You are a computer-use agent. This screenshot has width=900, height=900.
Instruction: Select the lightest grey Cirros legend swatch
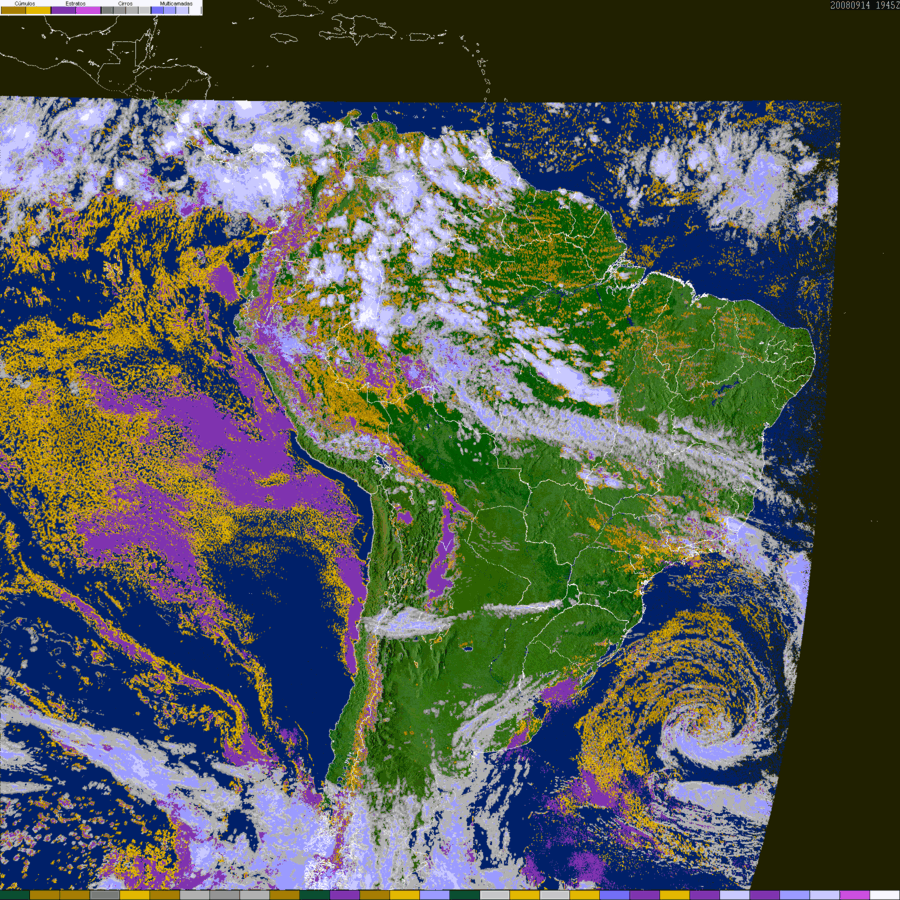point(144,10)
